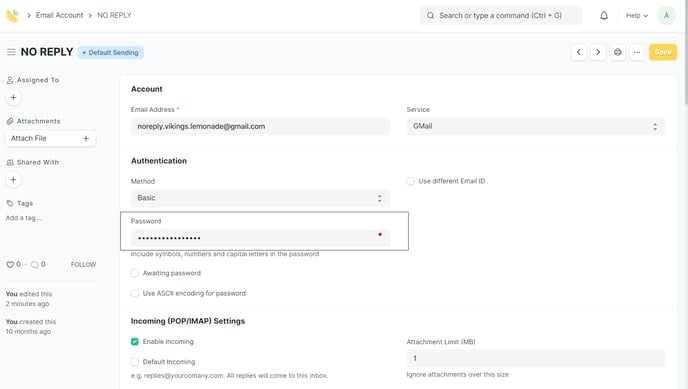Save the email account

[x=663, y=52]
